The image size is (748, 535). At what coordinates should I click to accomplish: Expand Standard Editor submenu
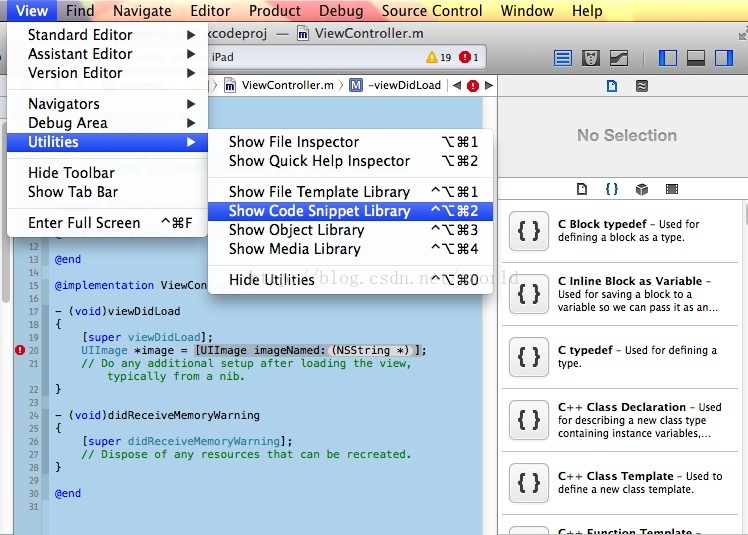tap(107, 35)
